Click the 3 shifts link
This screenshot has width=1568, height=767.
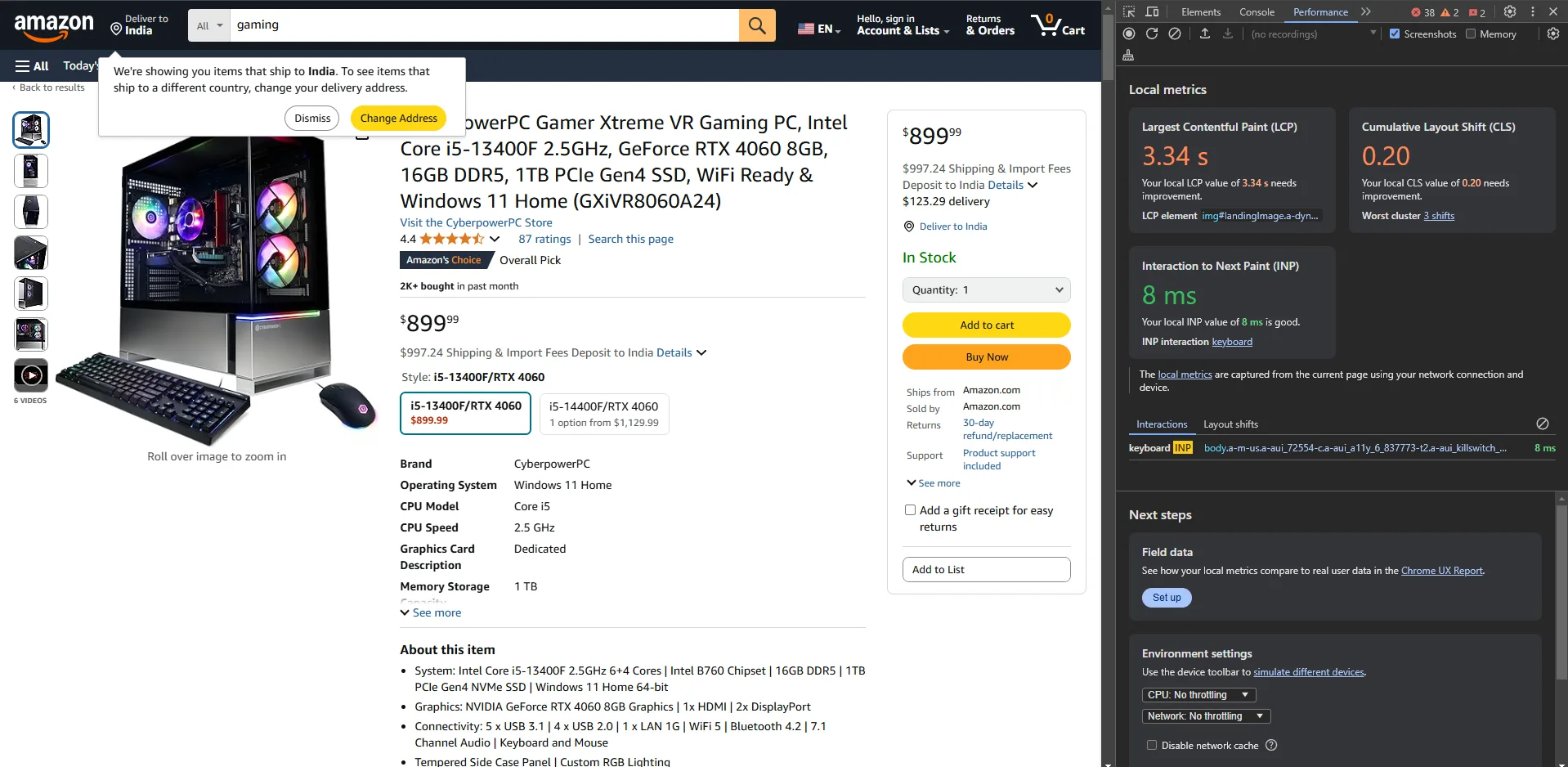[1439, 216]
